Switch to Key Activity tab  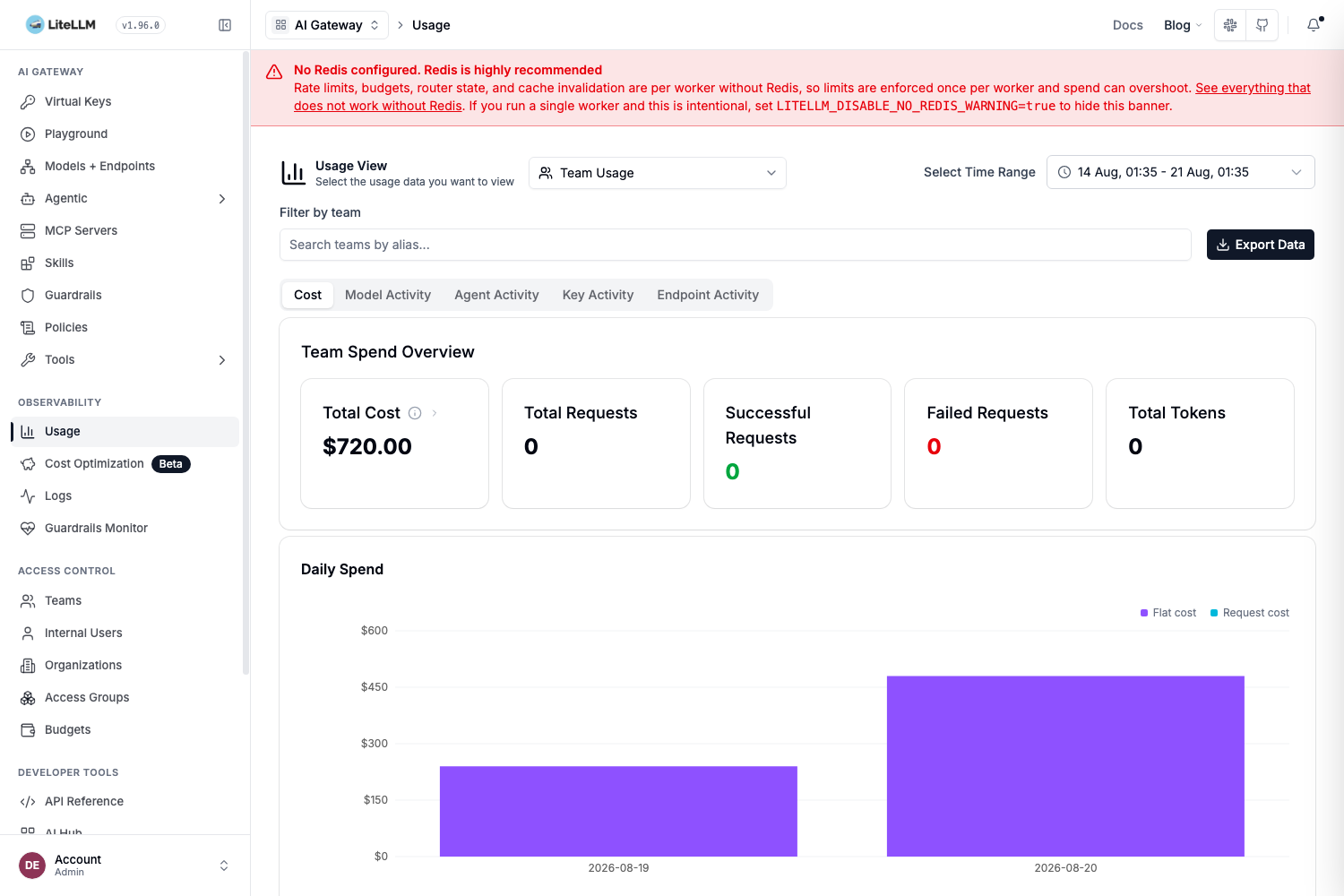pos(598,295)
